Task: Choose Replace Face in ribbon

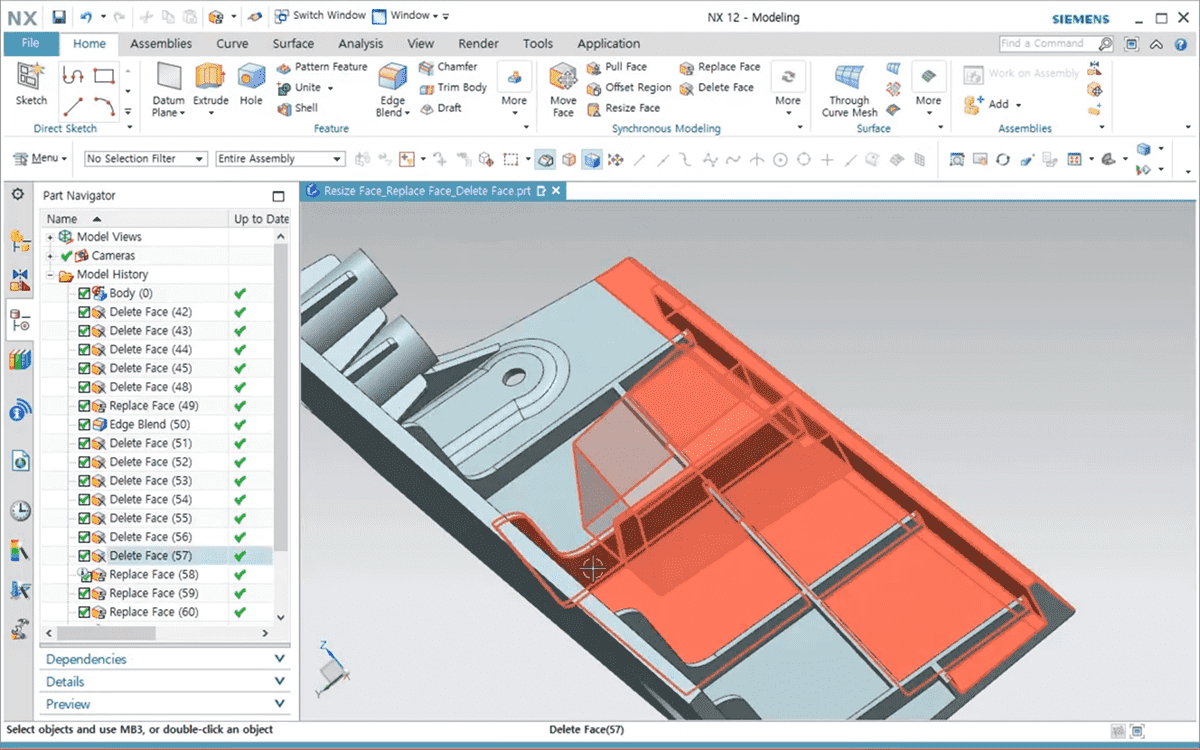Action: pos(720,67)
